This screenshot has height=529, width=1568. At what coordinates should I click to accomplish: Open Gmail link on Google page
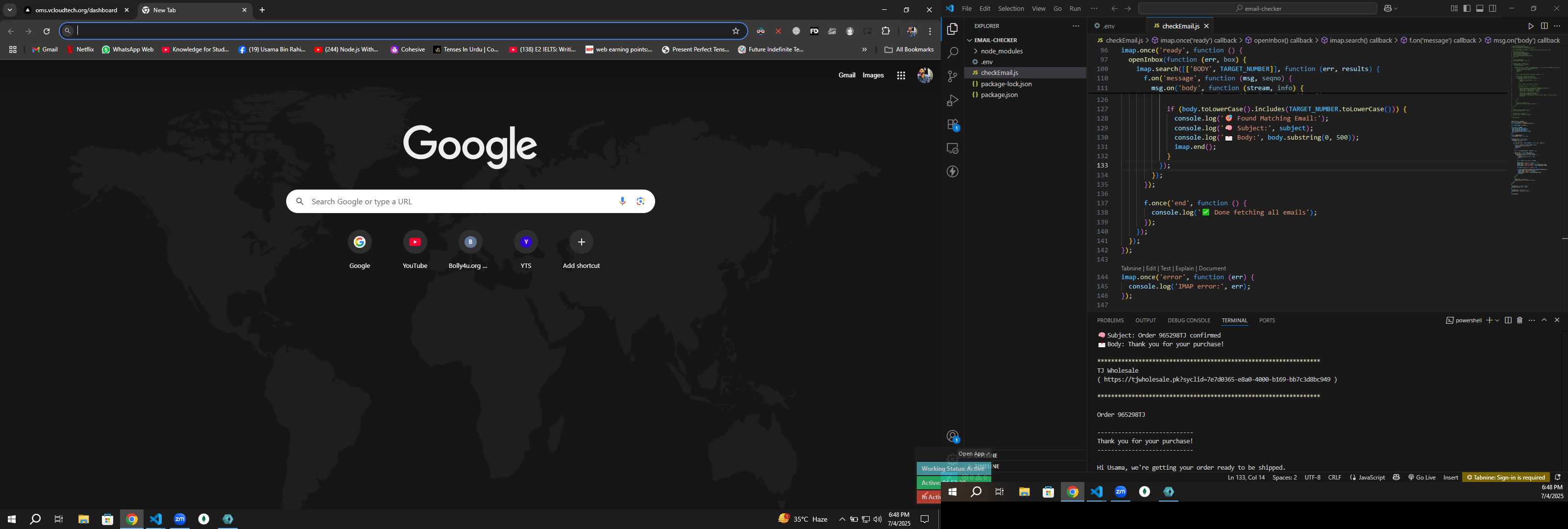tap(847, 75)
